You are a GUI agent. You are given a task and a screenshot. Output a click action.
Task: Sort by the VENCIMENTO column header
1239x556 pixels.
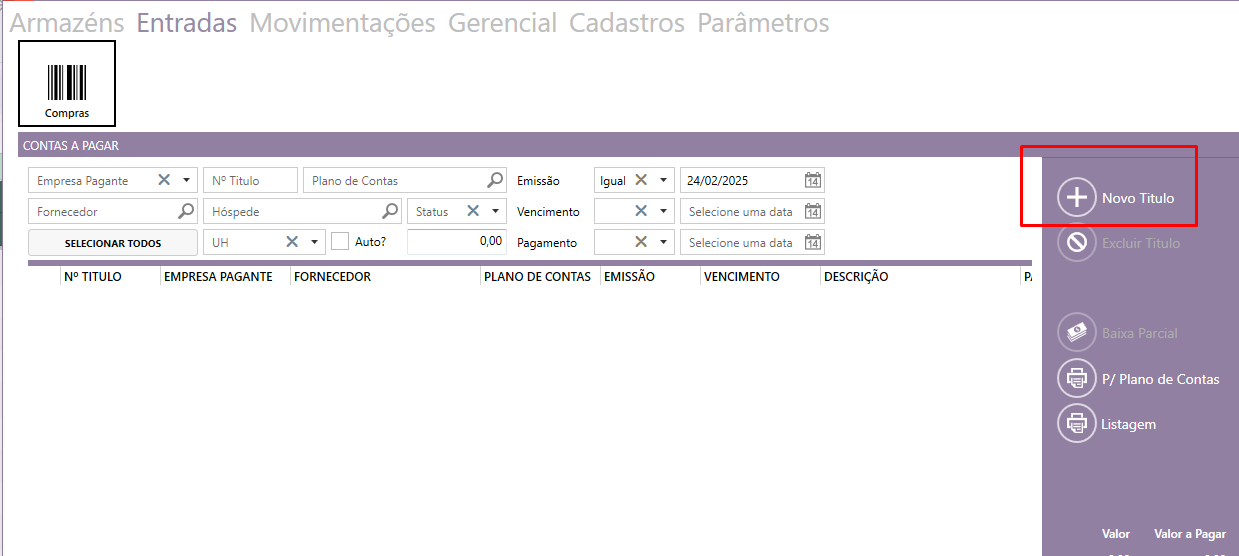click(741, 277)
